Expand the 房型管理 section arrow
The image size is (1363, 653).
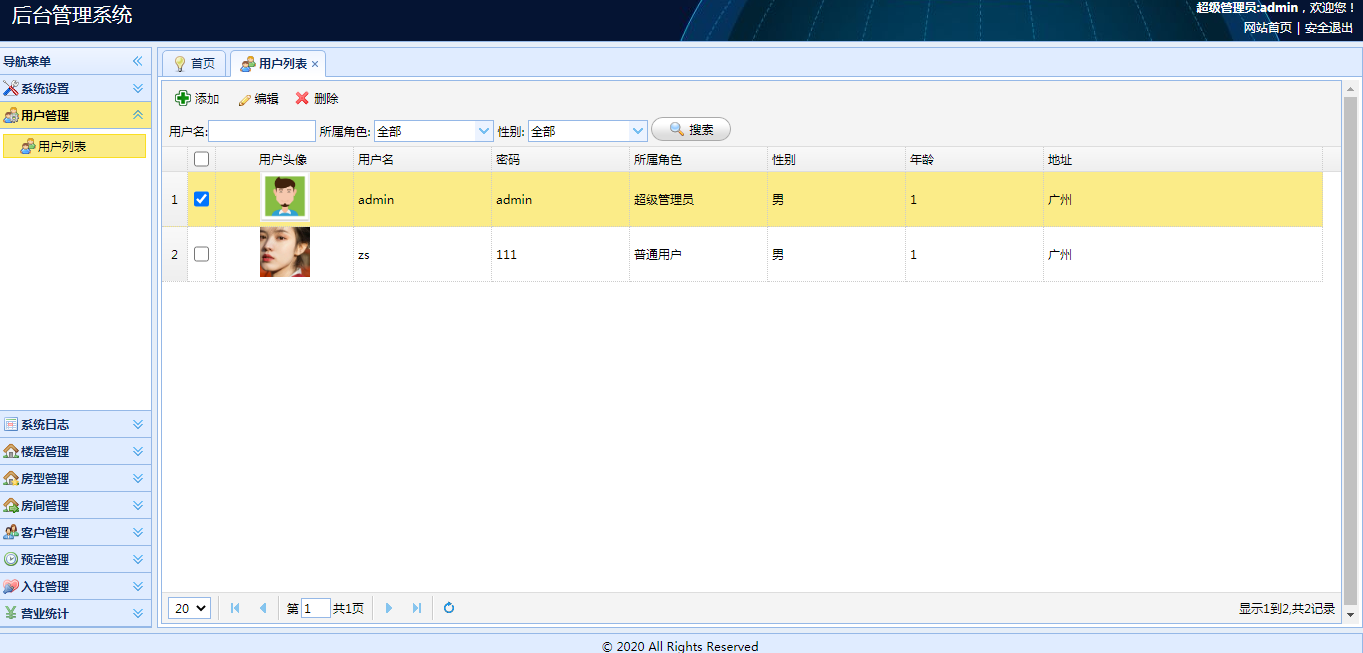[x=138, y=478]
